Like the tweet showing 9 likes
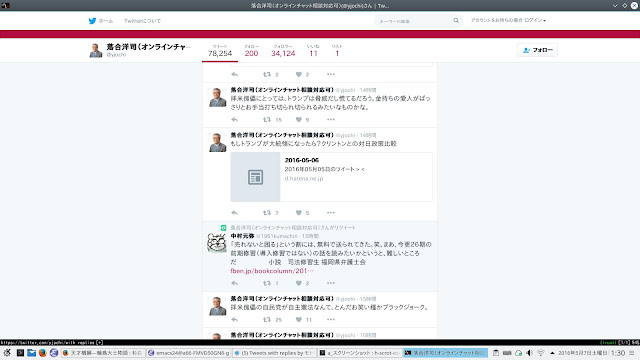The height and width of the screenshot is (360, 640). pyautogui.click(x=299, y=120)
